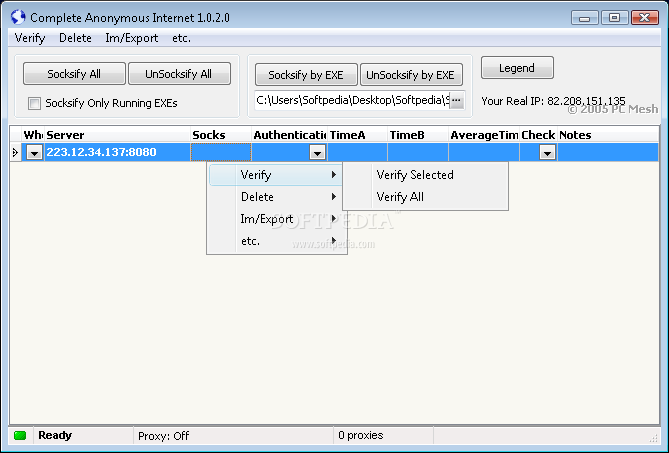Maximize the application window
Image resolution: width=669 pixels, height=453 pixels.
click(x=614, y=17)
